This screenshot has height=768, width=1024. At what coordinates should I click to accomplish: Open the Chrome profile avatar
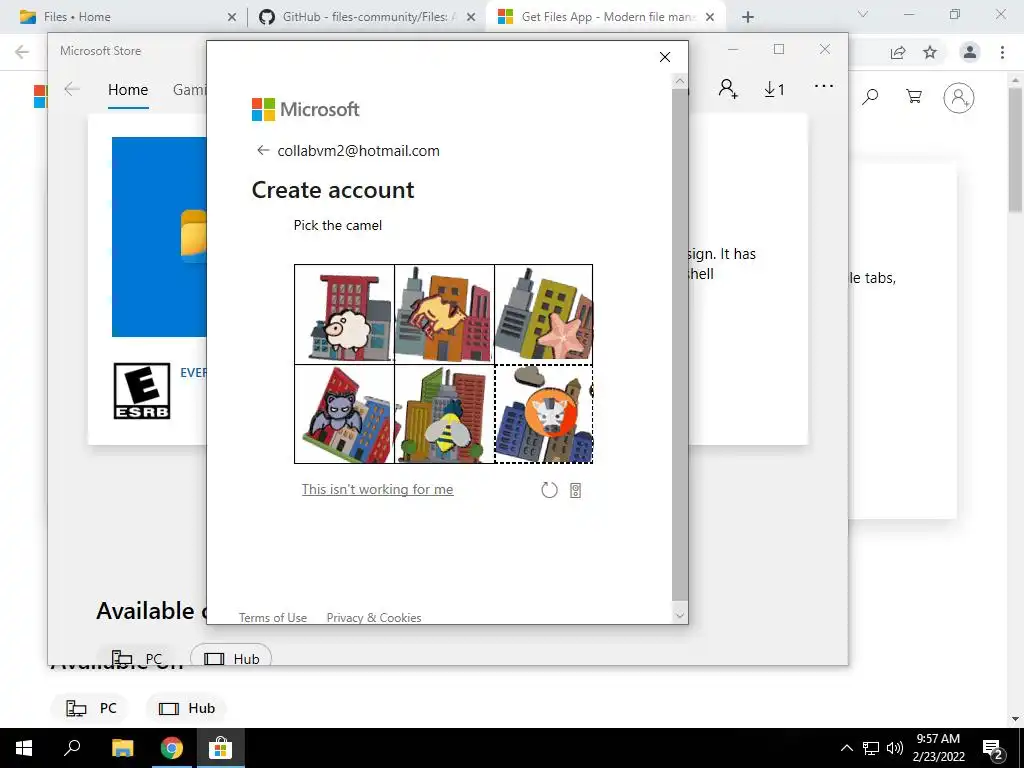coord(970,52)
